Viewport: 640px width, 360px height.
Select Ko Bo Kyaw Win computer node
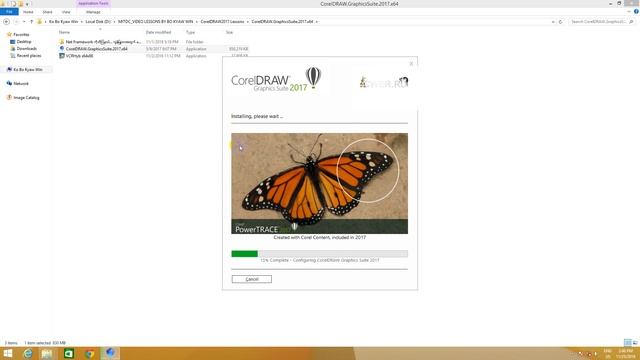click(x=28, y=70)
